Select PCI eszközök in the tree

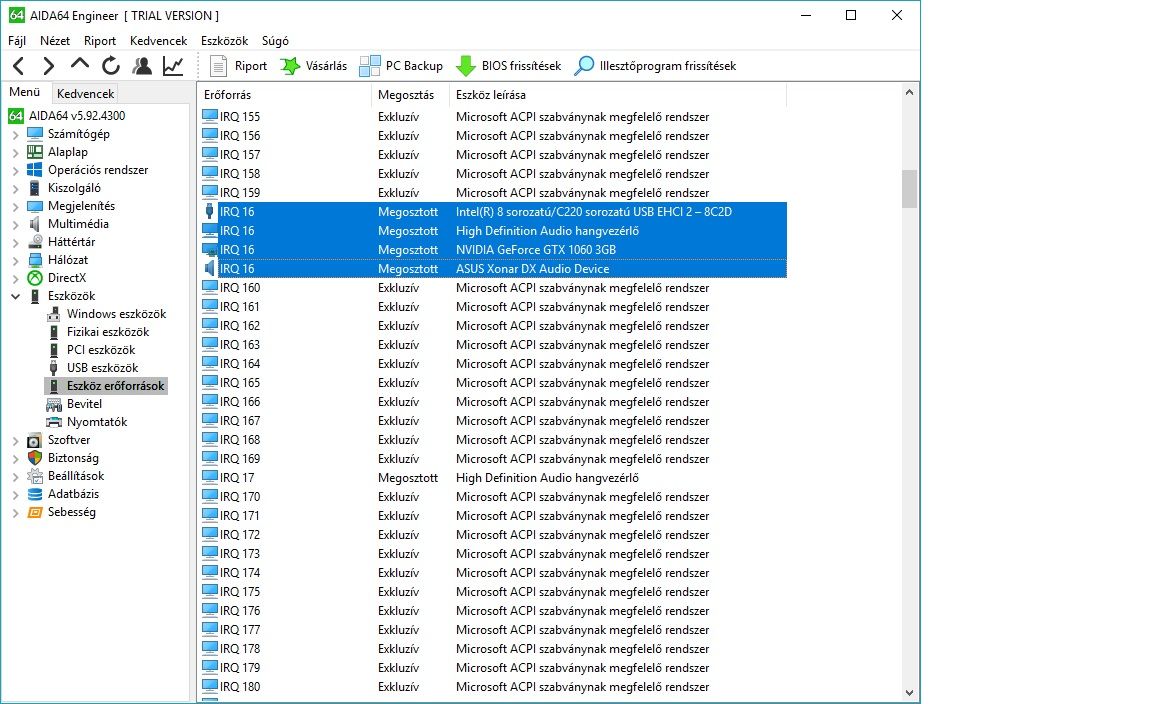point(101,350)
